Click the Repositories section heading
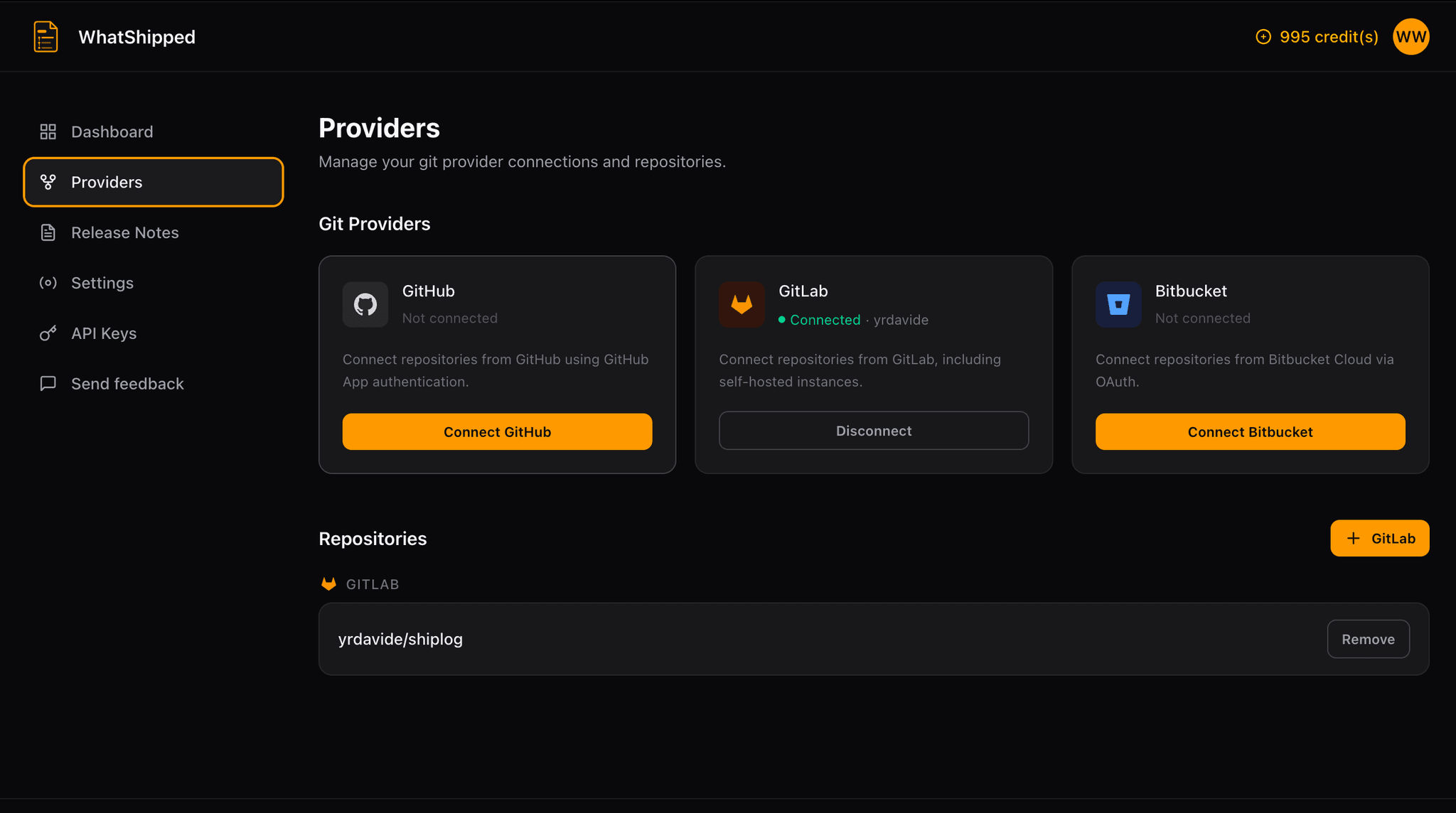 coord(373,539)
